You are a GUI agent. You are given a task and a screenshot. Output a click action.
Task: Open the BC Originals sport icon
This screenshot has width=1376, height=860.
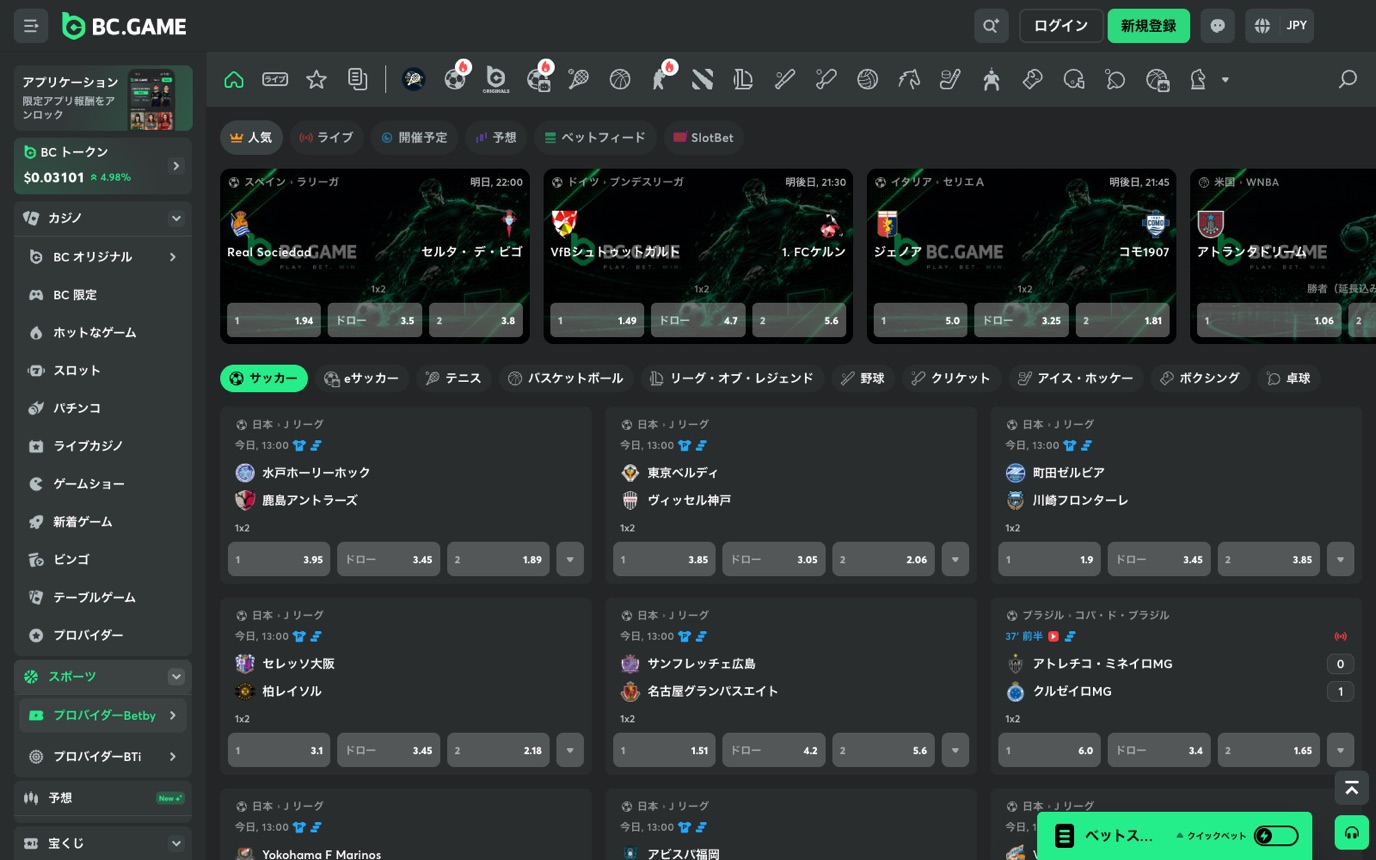[x=496, y=79]
